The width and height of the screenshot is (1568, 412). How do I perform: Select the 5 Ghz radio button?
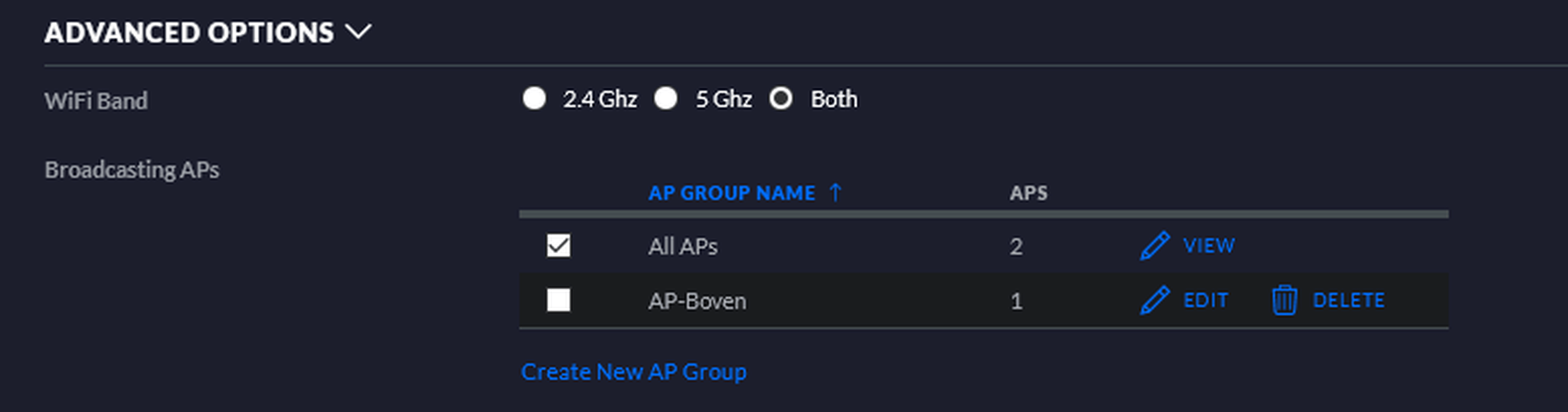(x=666, y=99)
